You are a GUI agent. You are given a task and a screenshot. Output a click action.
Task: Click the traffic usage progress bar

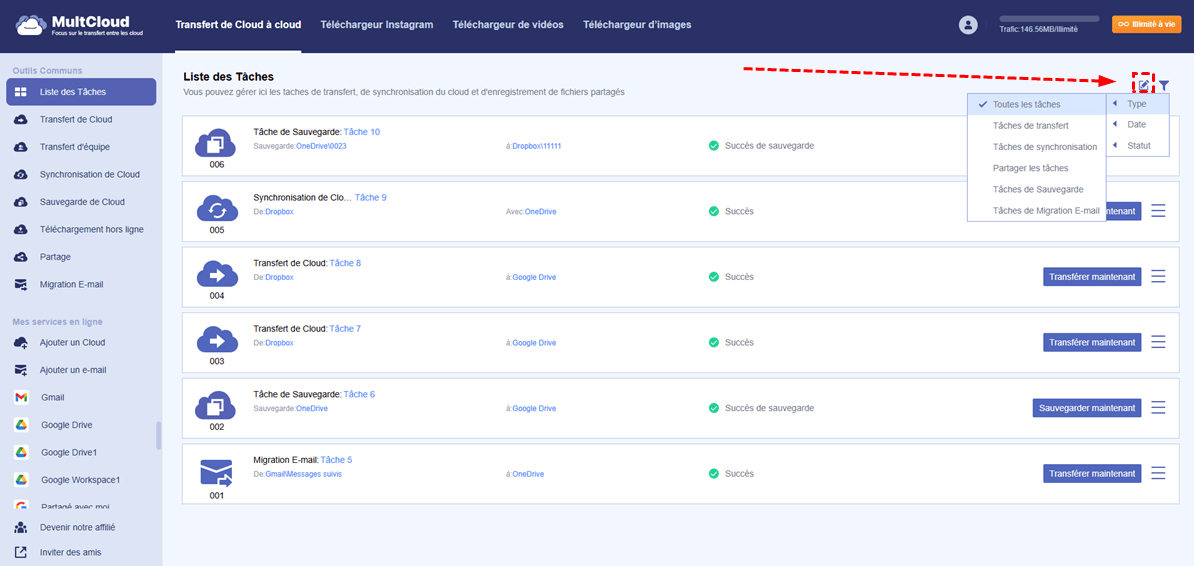(x=1049, y=19)
